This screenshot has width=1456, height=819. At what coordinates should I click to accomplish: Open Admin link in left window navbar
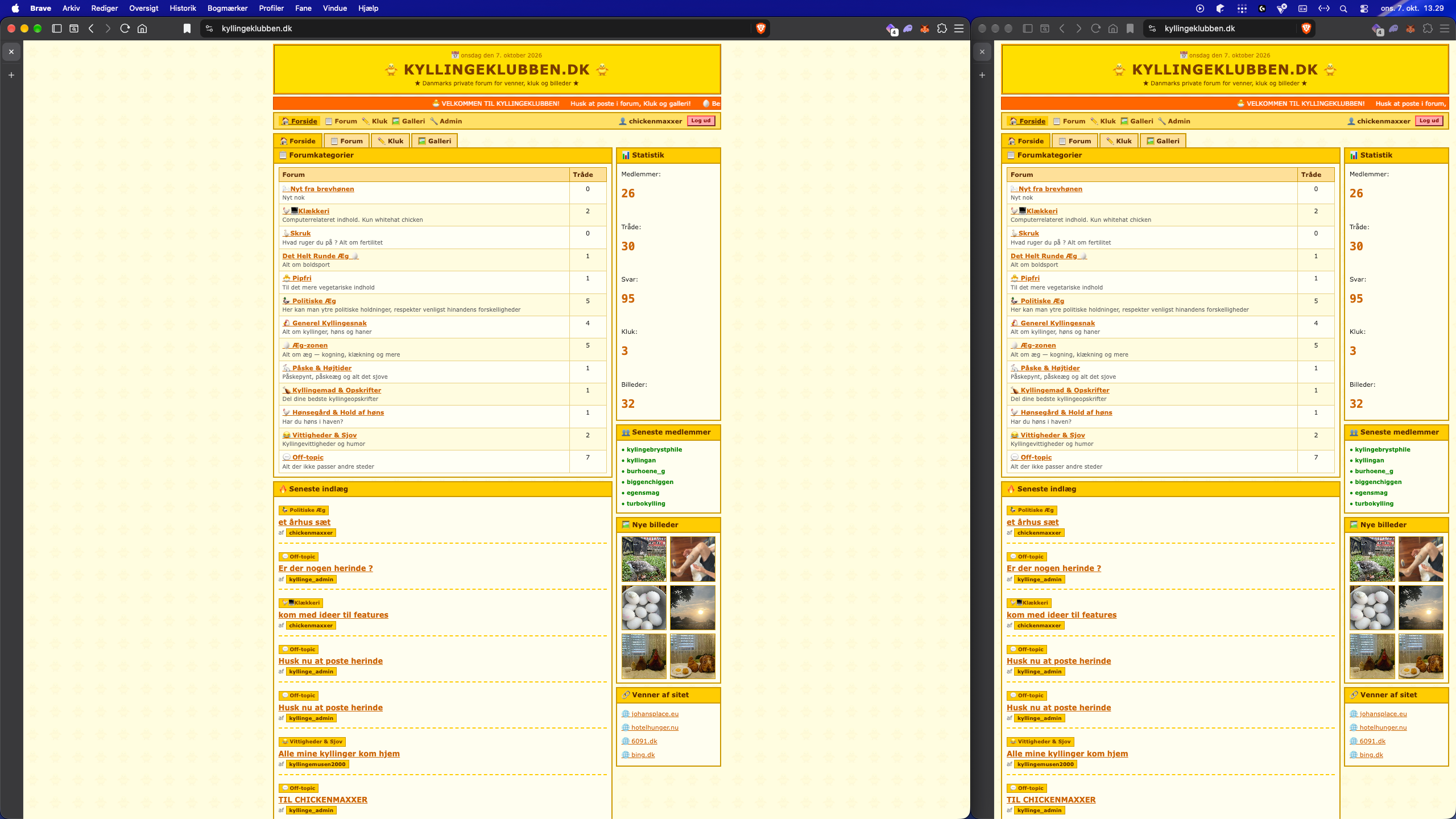click(446, 121)
